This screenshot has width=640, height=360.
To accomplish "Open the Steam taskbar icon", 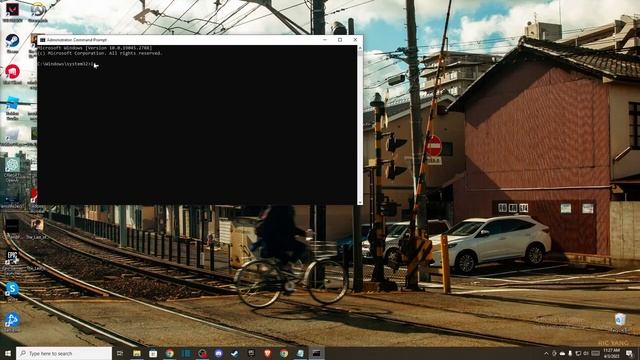I will pyautogui.click(x=235, y=353).
